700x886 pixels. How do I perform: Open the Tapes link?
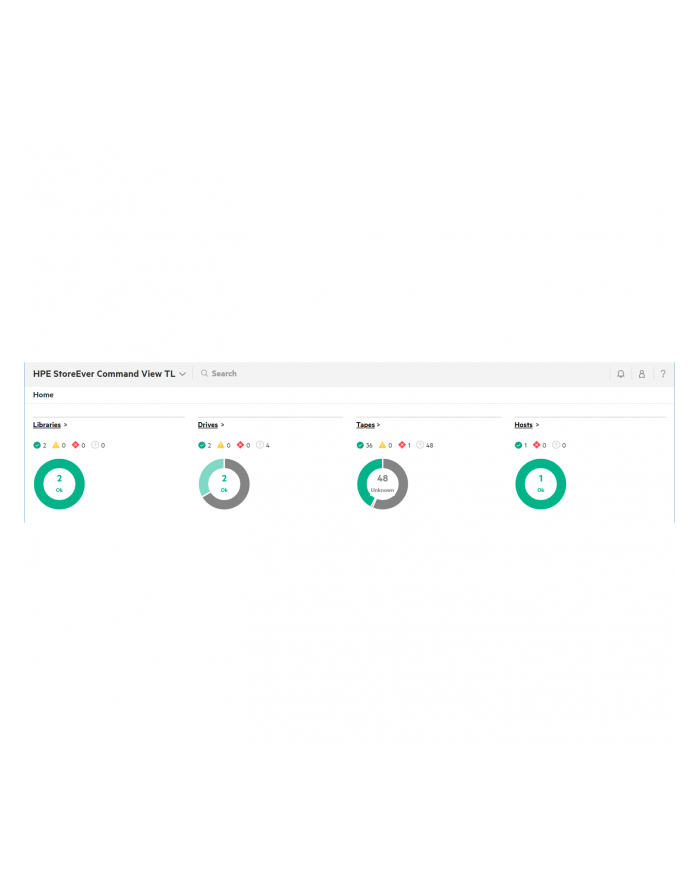(x=365, y=425)
